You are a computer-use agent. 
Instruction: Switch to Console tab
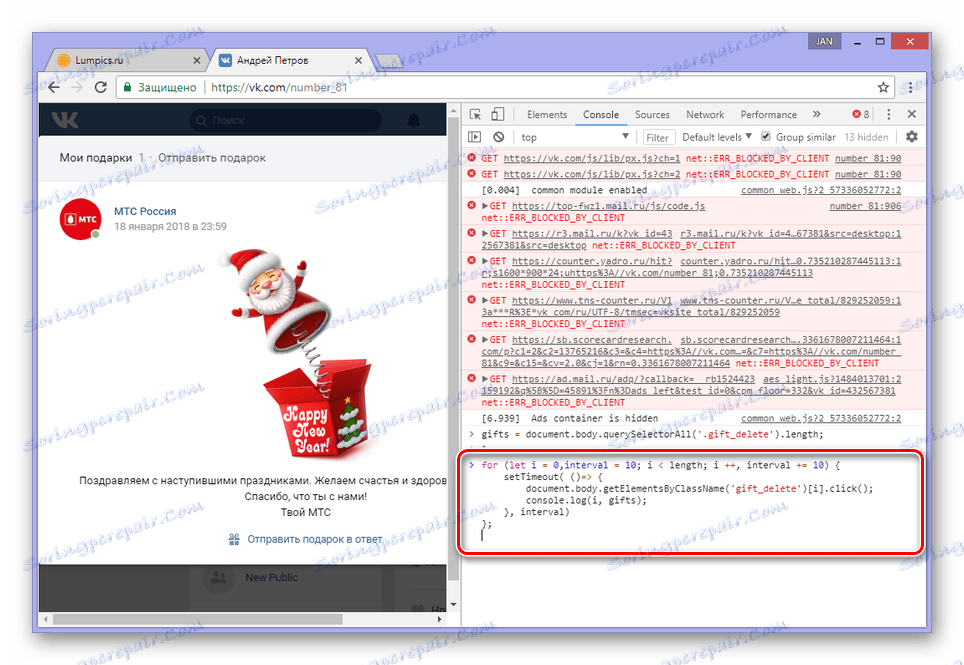pos(601,114)
